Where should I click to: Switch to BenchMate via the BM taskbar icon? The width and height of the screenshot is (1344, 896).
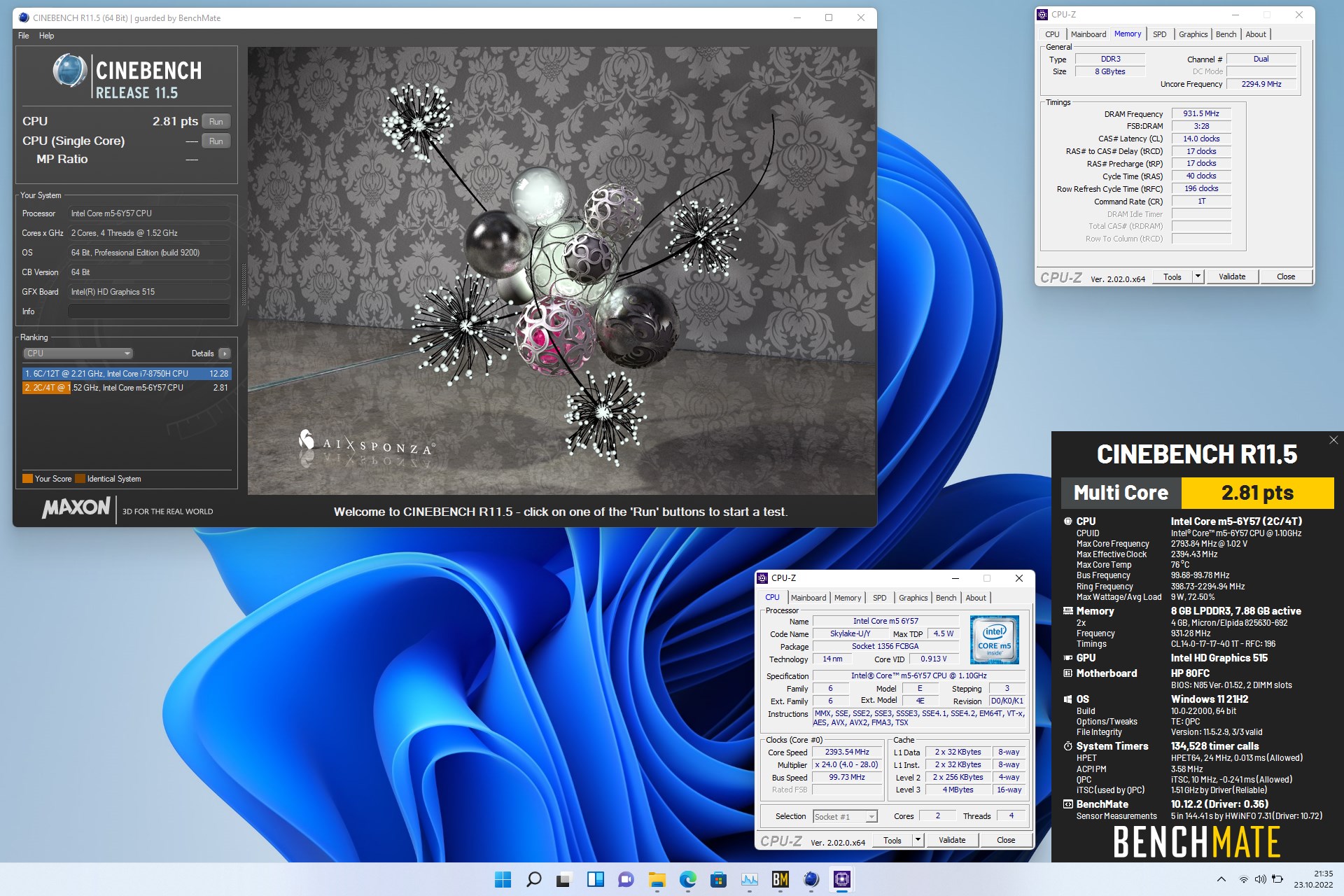point(780,879)
